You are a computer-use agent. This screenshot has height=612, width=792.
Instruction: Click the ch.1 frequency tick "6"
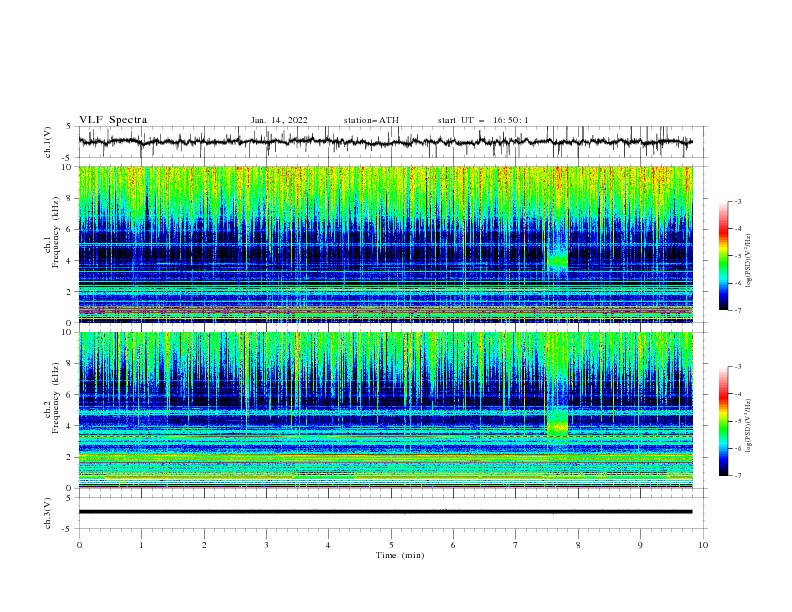(x=70, y=229)
